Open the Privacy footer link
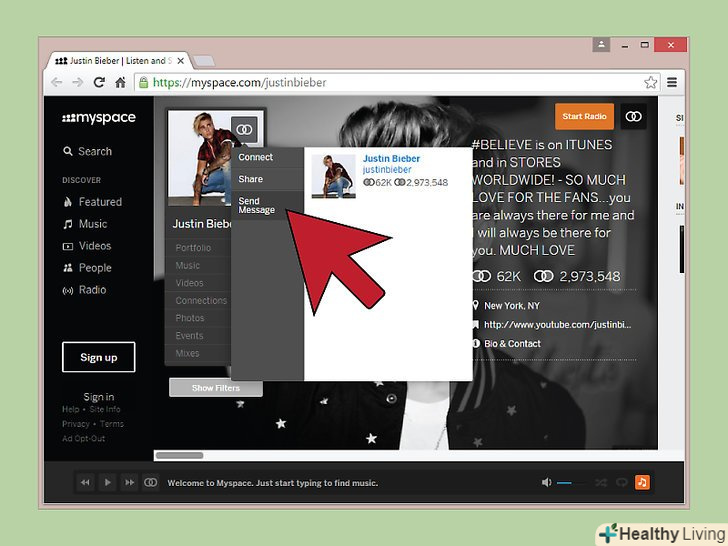728x546 pixels. [x=76, y=424]
